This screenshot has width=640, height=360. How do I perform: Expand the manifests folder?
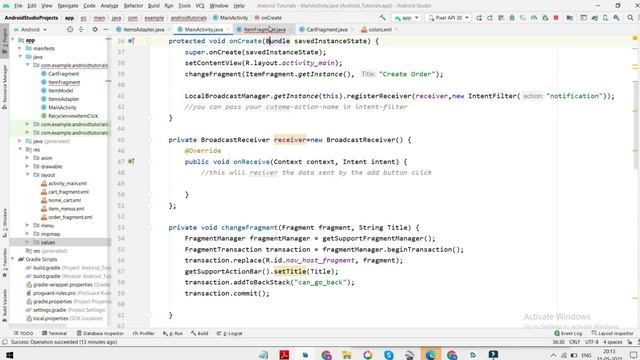(x=20, y=48)
